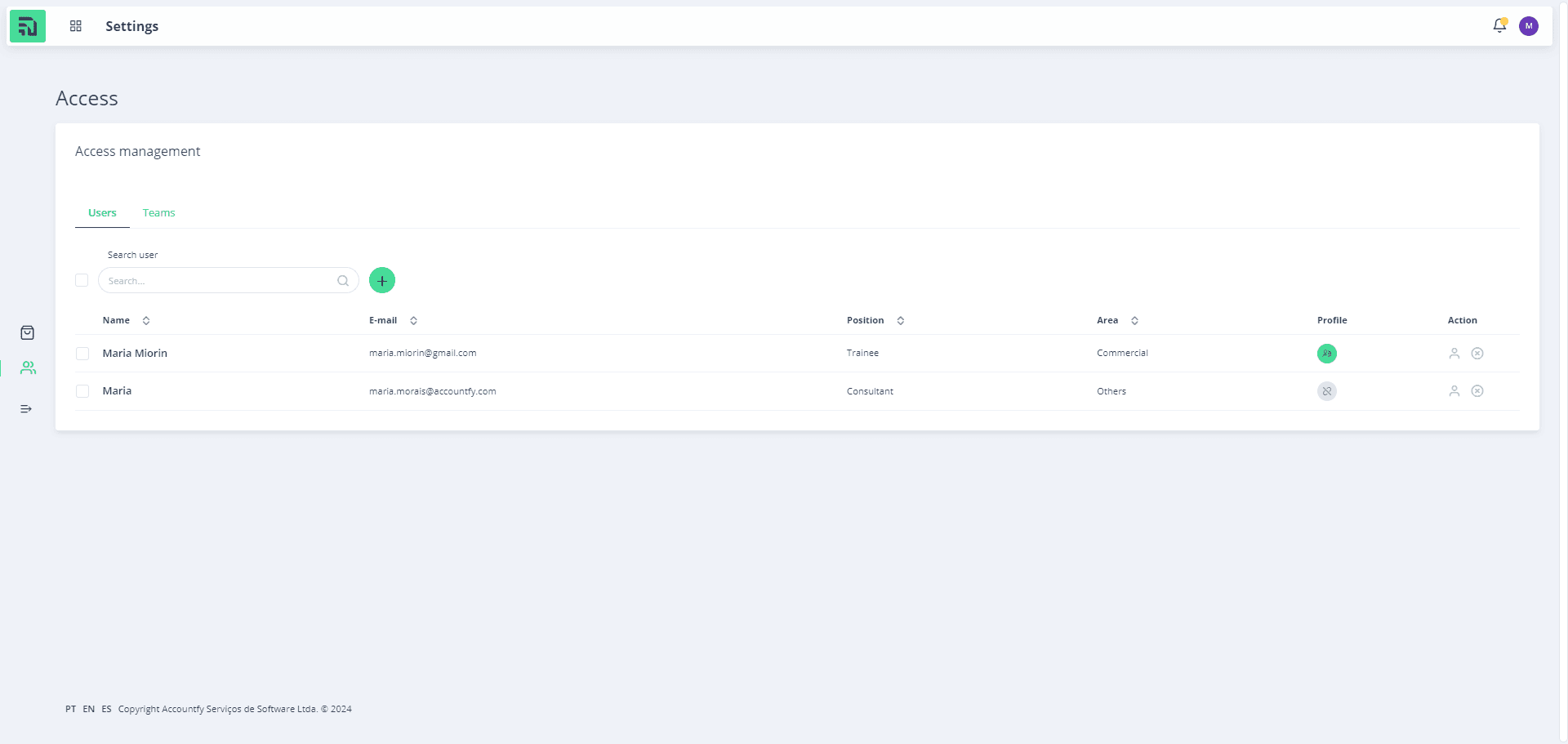Check the box for Maria Miorin
The height and width of the screenshot is (744, 1568).
(82, 354)
